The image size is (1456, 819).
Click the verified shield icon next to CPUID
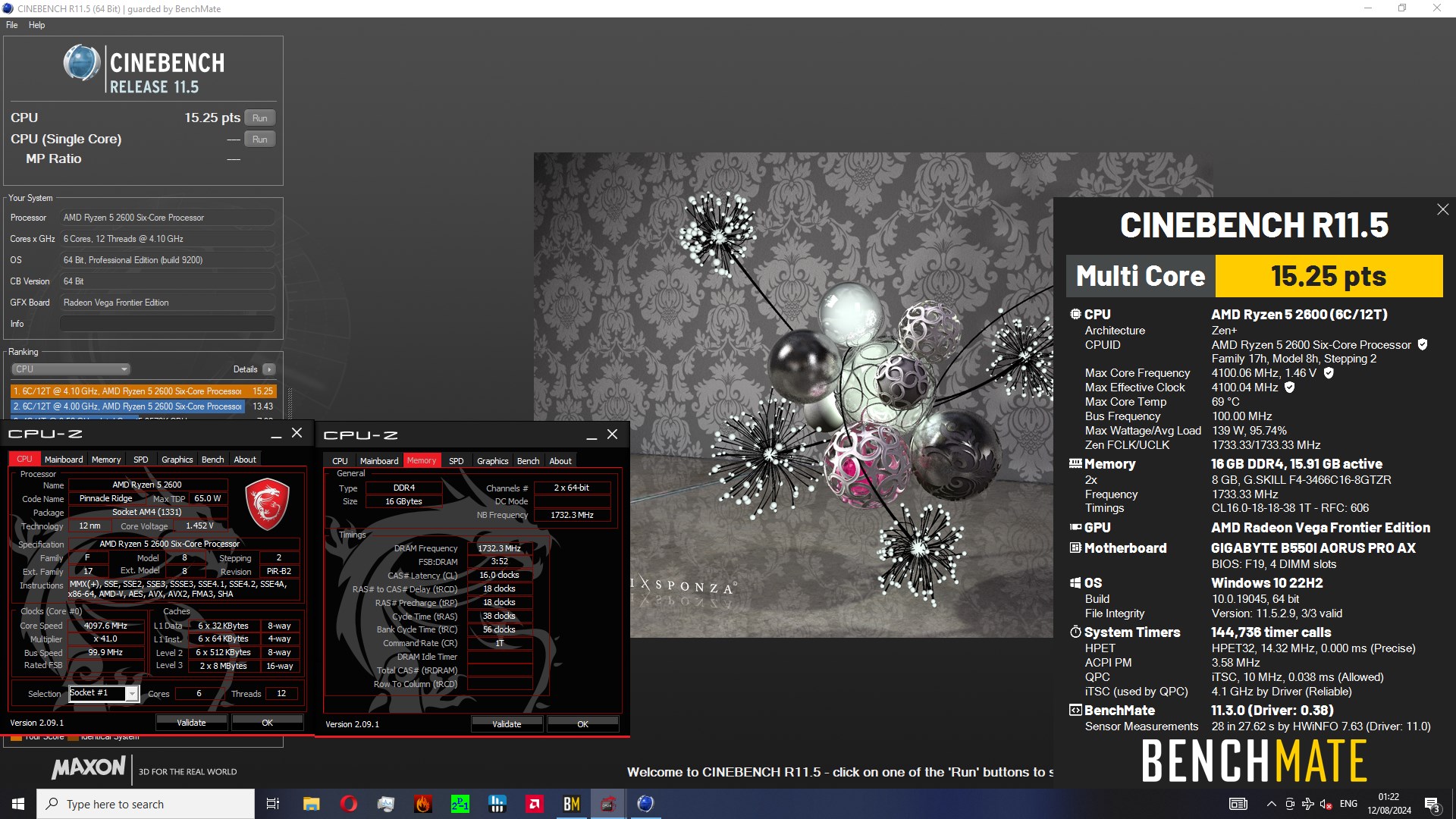pyautogui.click(x=1423, y=344)
